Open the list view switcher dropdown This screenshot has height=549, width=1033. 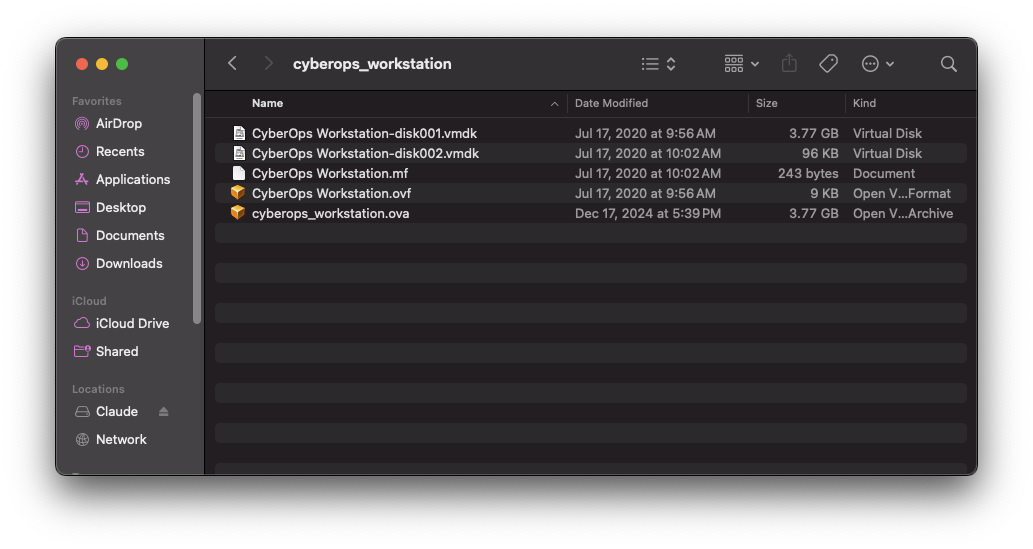coord(659,64)
